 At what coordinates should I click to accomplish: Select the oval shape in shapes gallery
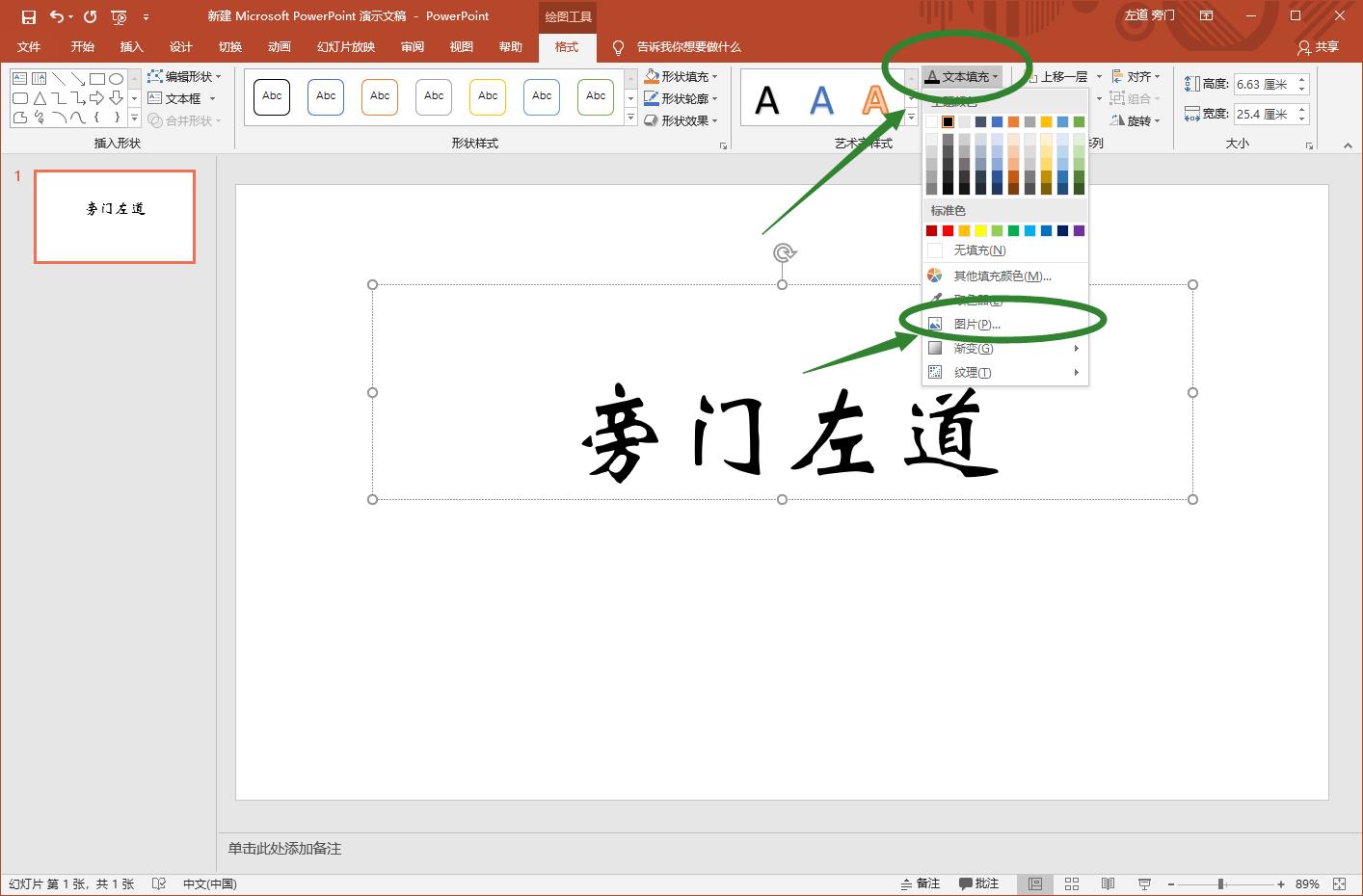click(x=116, y=79)
